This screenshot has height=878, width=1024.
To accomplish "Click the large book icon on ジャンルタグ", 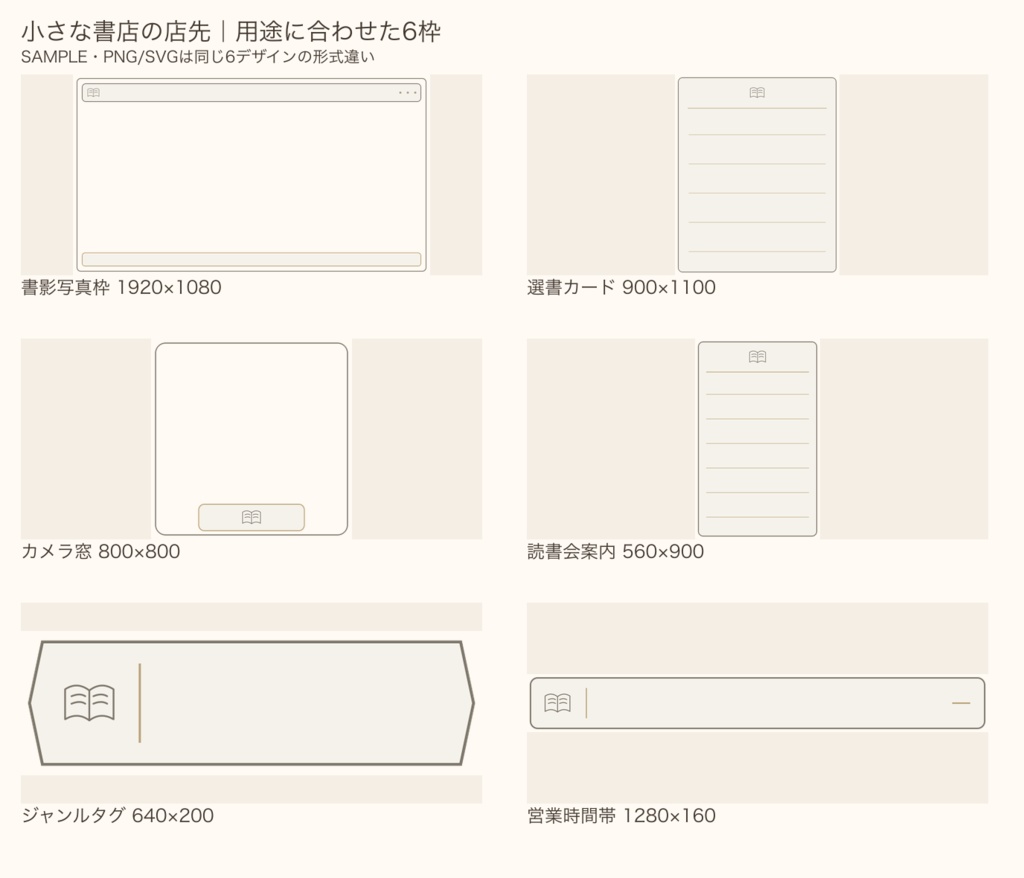I will (89, 702).
